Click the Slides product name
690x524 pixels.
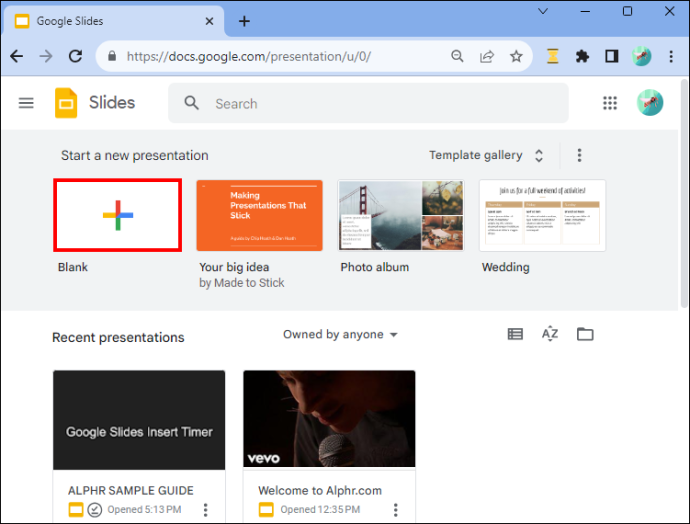[x=112, y=103]
